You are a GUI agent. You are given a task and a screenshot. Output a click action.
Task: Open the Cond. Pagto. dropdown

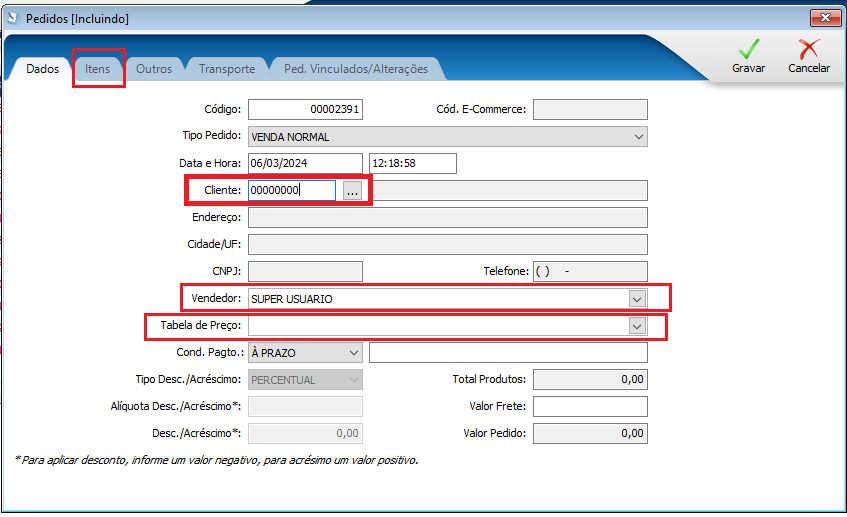pos(354,353)
